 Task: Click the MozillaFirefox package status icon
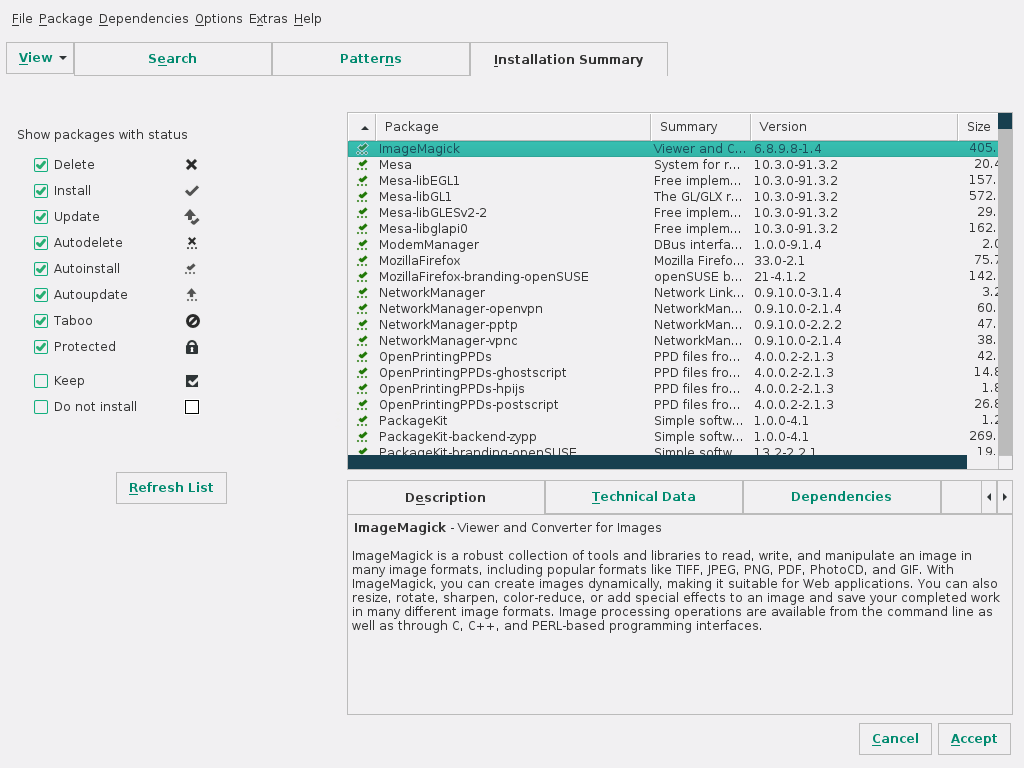coord(362,261)
